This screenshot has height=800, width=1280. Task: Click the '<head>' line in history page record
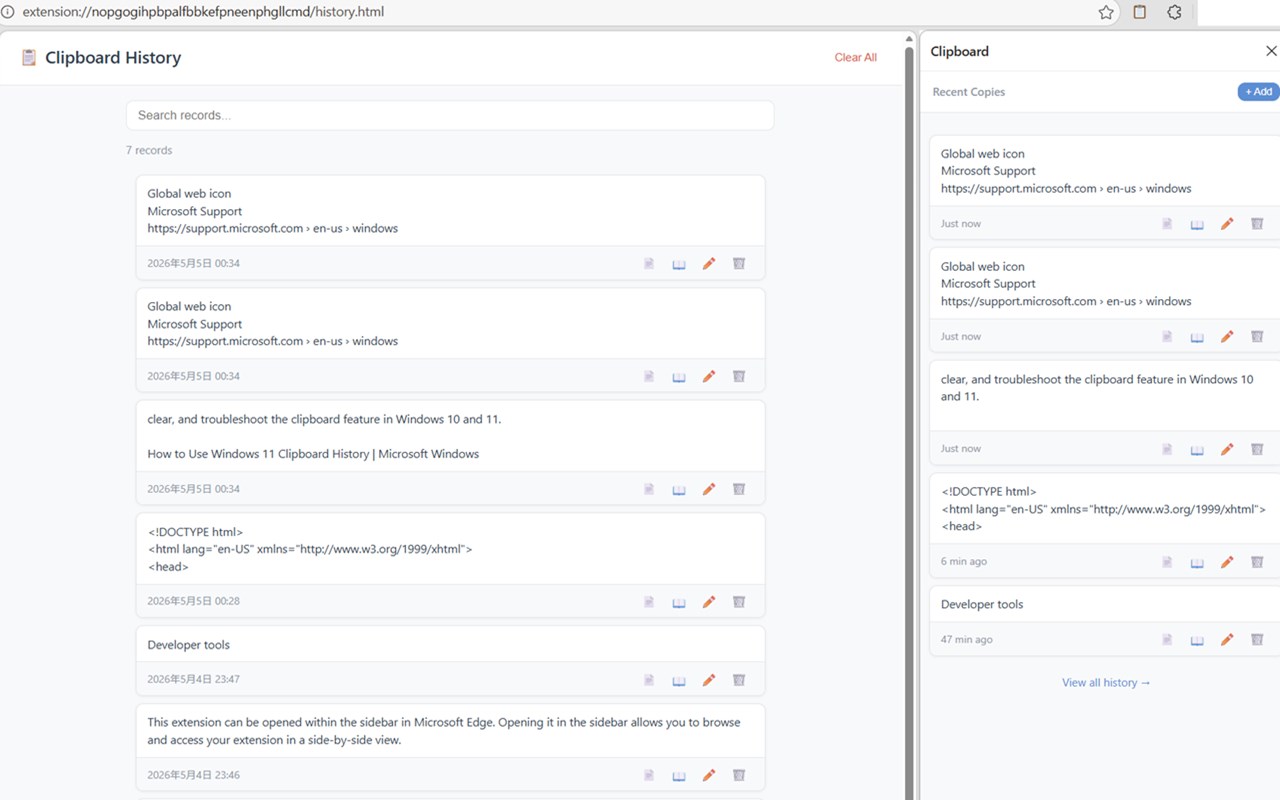tap(168, 567)
